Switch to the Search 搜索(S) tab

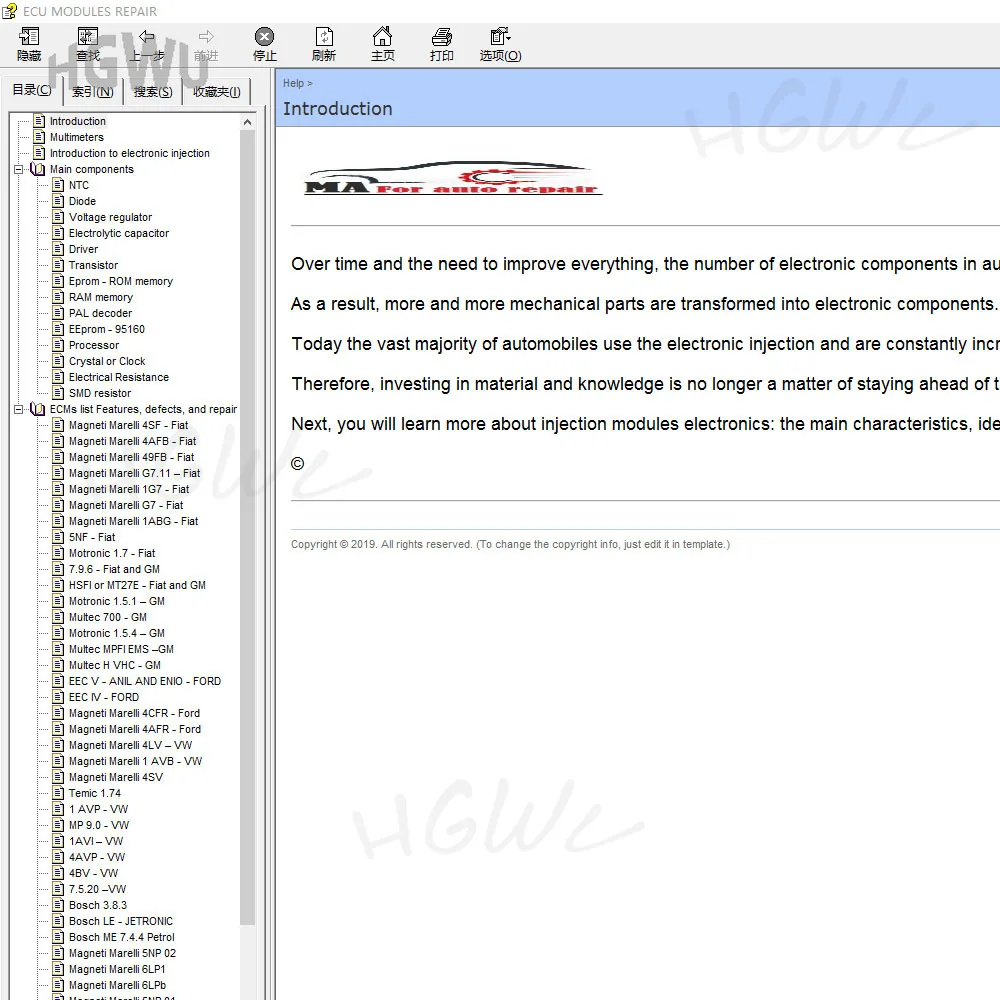click(x=153, y=92)
